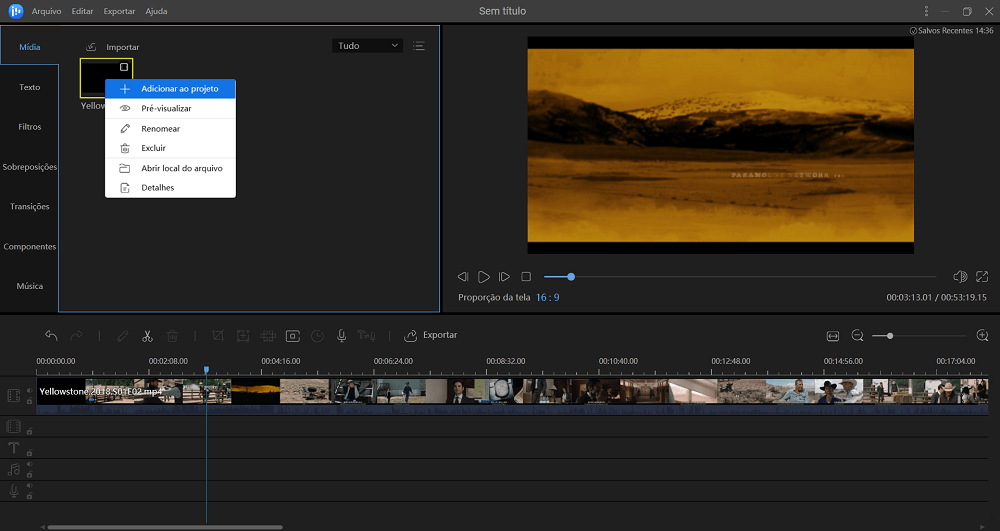Click the voiceover track microphone icon
Screen dimensions: 1000x531
point(13,491)
